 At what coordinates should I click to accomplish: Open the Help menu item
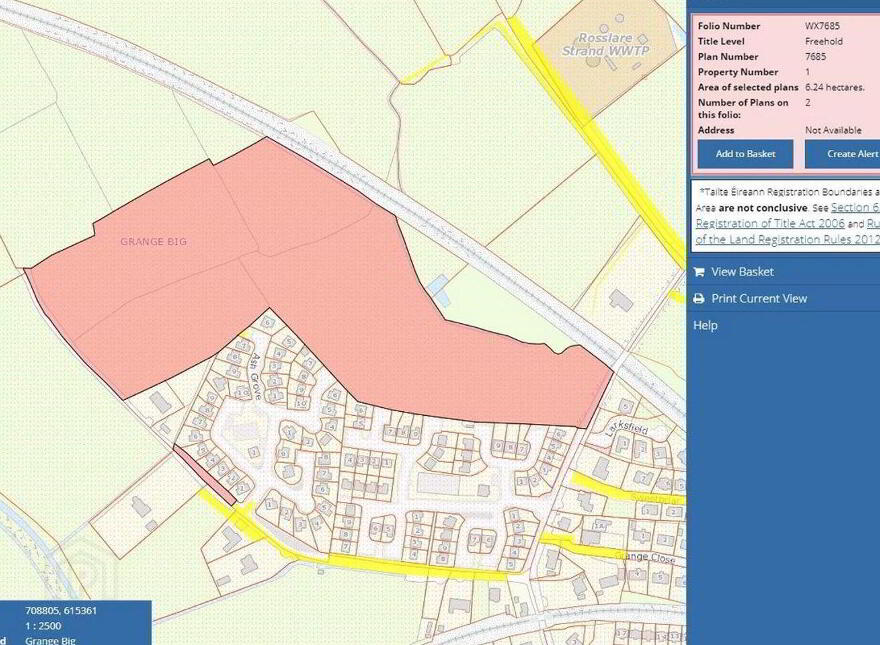pyautogui.click(x=705, y=326)
